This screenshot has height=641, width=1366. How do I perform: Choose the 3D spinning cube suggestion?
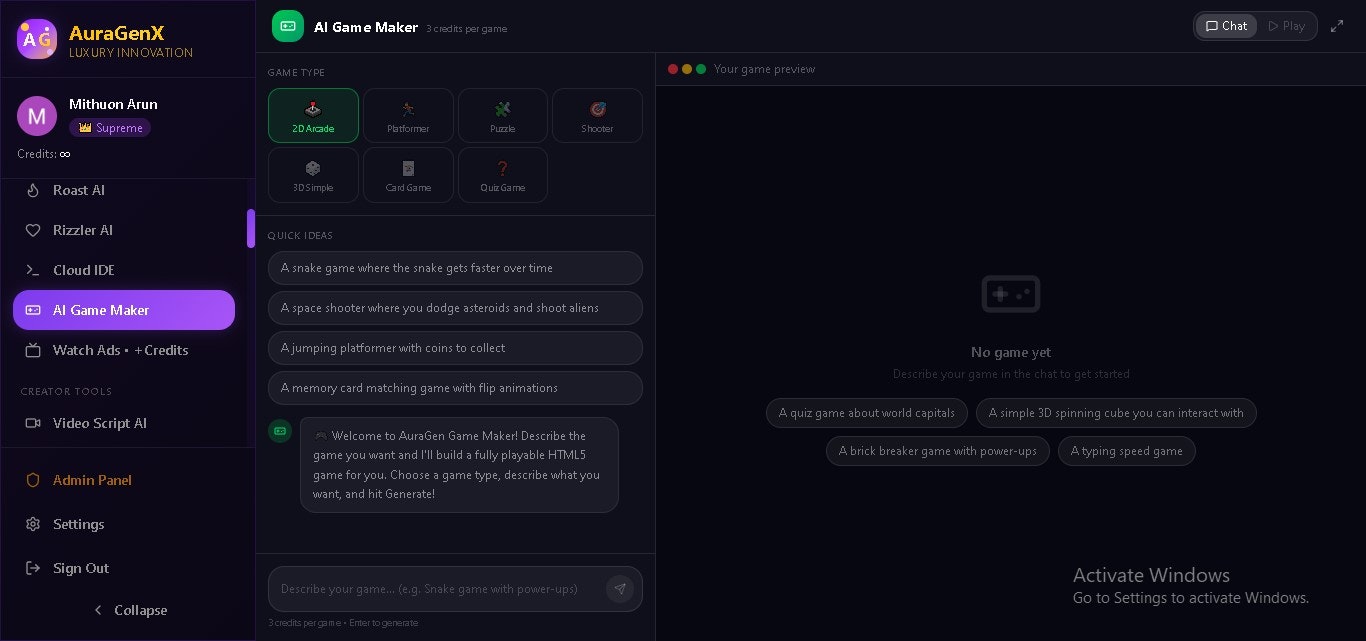(x=1116, y=413)
